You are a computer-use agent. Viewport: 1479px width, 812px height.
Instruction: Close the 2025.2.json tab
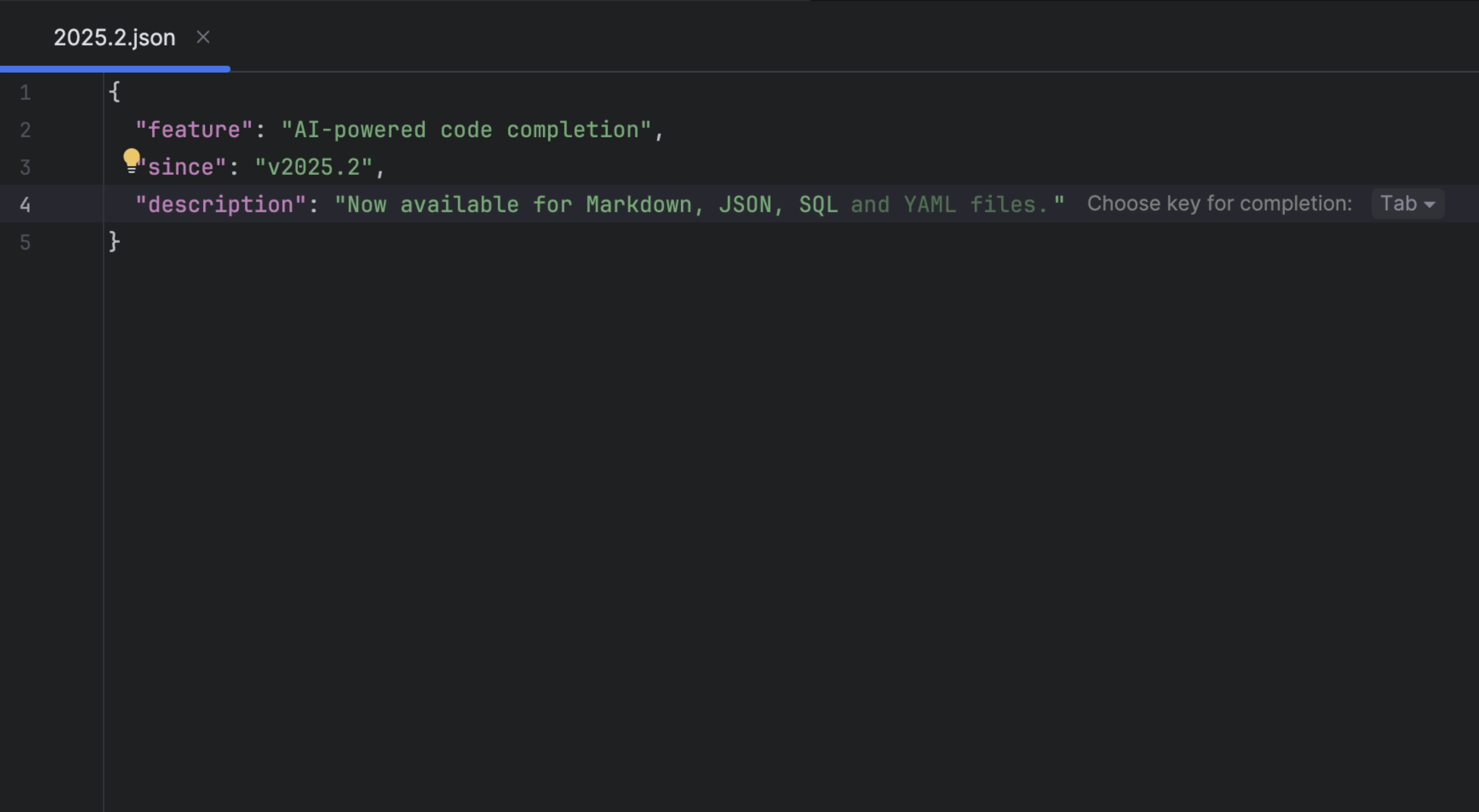(203, 37)
